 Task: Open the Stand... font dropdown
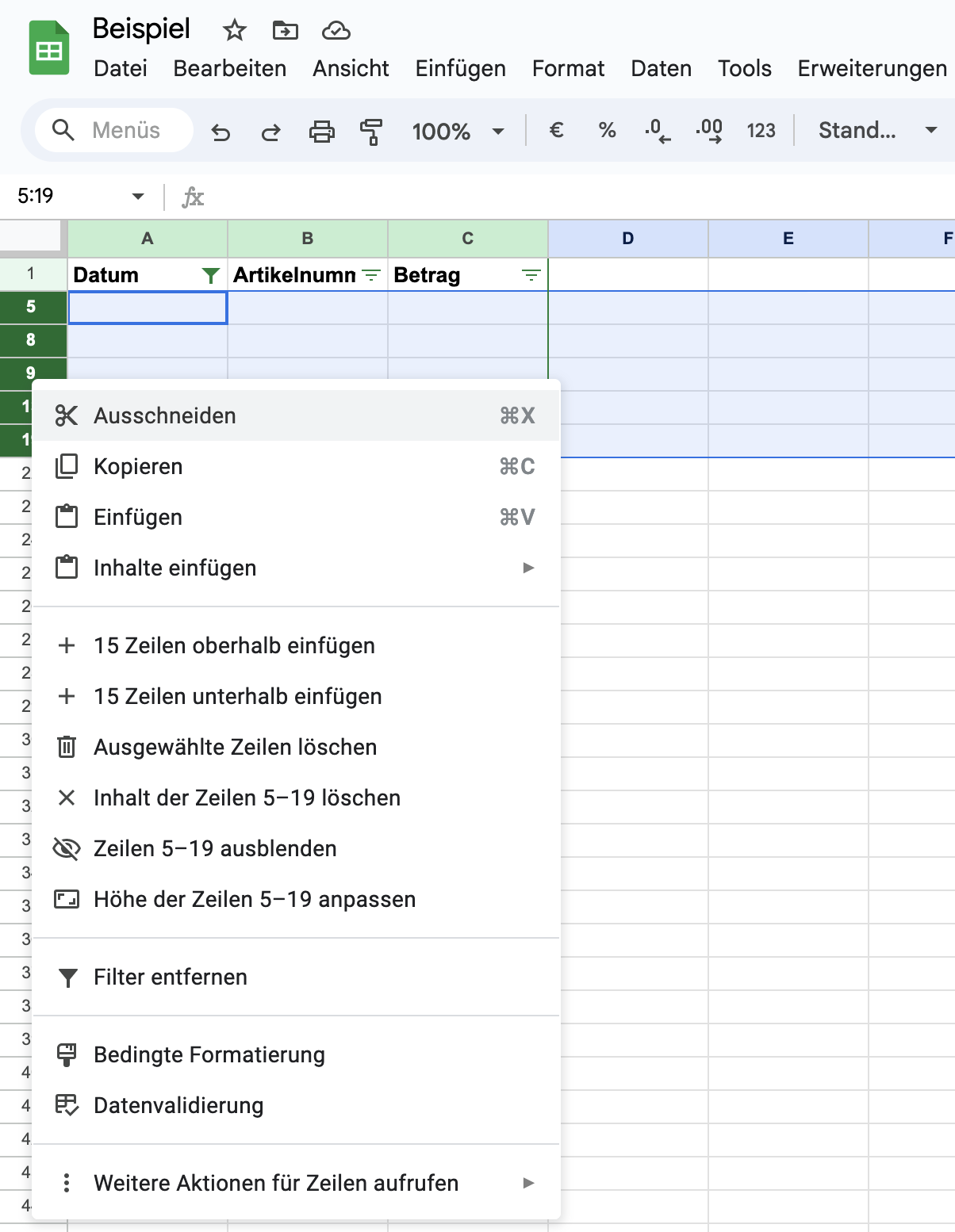click(877, 130)
